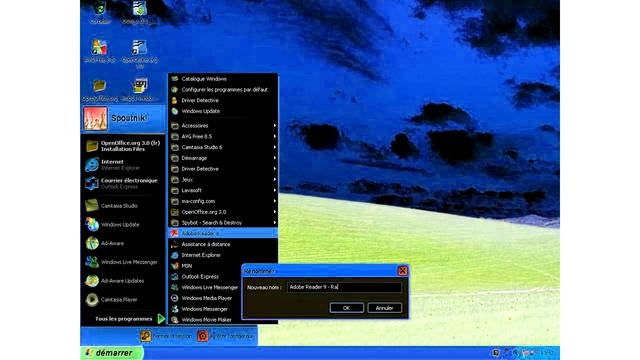Select highlighted Adobe Reader 9 entry
The height and width of the screenshot is (360, 640).
coord(223,233)
